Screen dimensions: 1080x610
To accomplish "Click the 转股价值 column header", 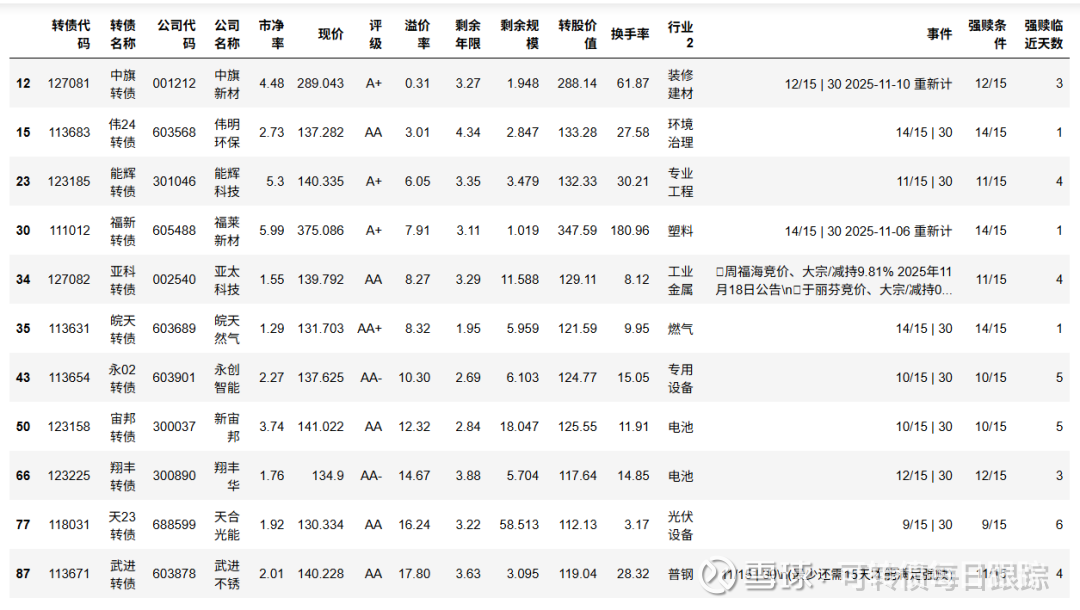I will tap(577, 34).
